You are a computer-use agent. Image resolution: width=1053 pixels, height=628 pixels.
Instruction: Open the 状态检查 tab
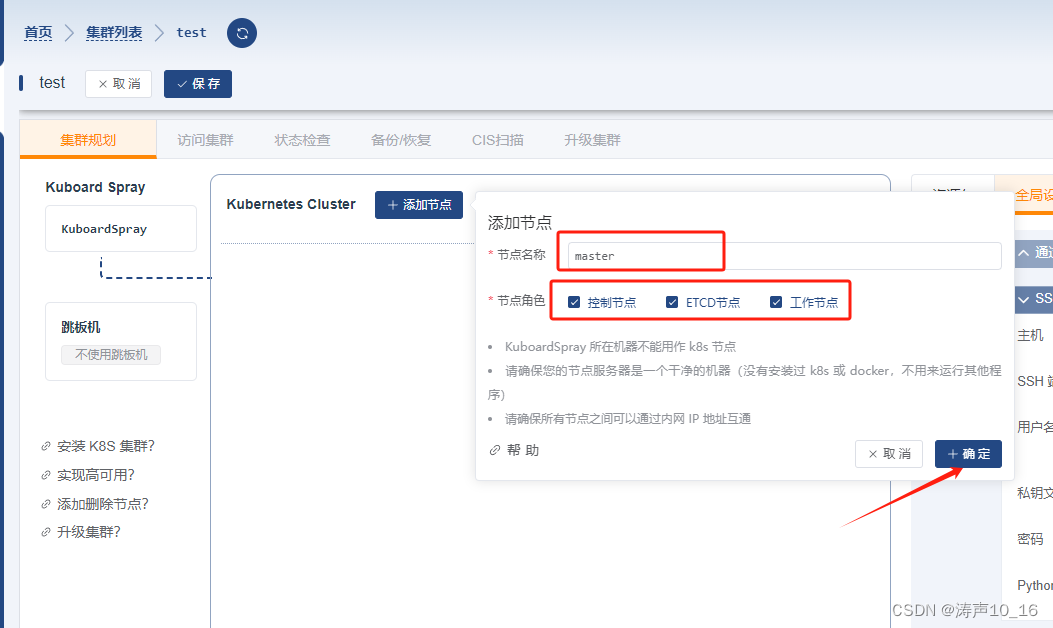[x=302, y=140]
